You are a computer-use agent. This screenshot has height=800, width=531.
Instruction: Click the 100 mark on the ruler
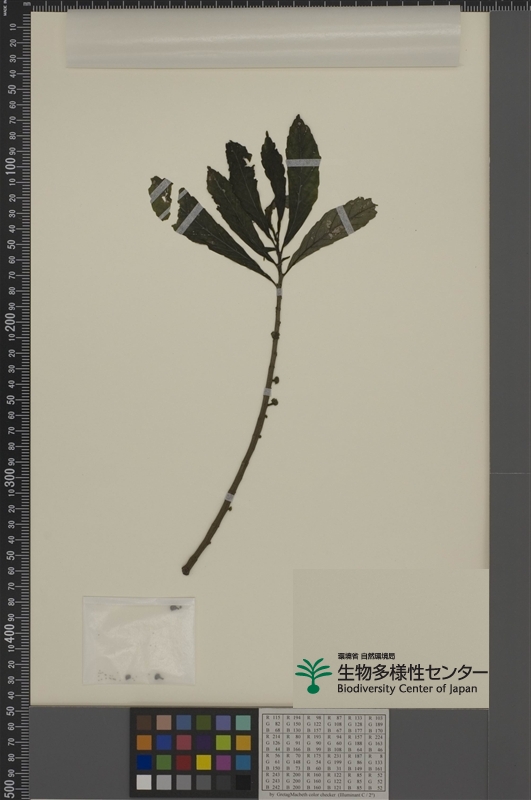(x=10, y=166)
